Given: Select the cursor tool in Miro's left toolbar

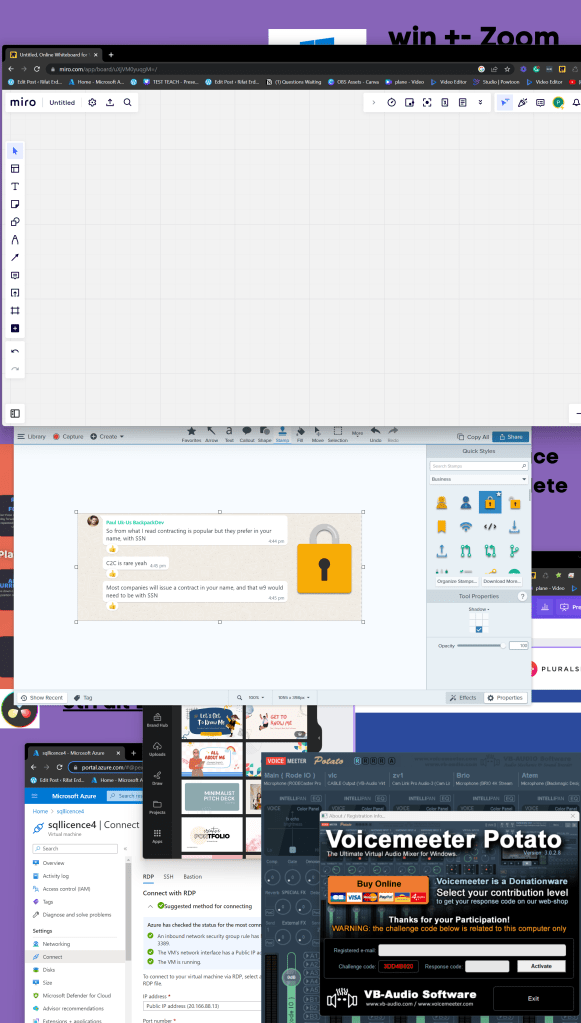Looking at the screenshot, I should (15, 151).
